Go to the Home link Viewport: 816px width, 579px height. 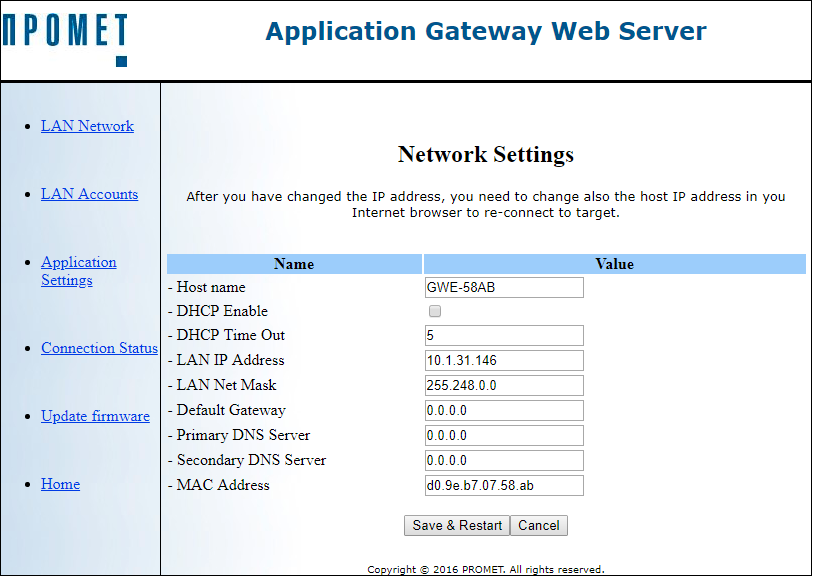pyautogui.click(x=60, y=484)
